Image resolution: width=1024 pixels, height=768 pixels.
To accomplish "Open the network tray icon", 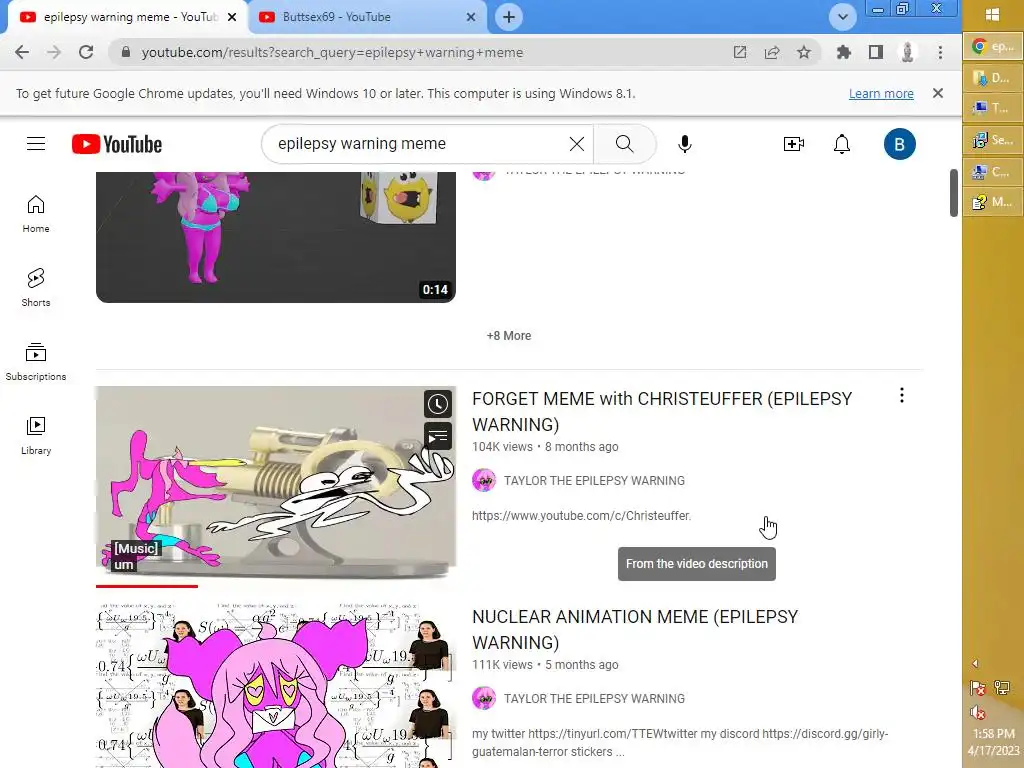I will click(1001, 688).
